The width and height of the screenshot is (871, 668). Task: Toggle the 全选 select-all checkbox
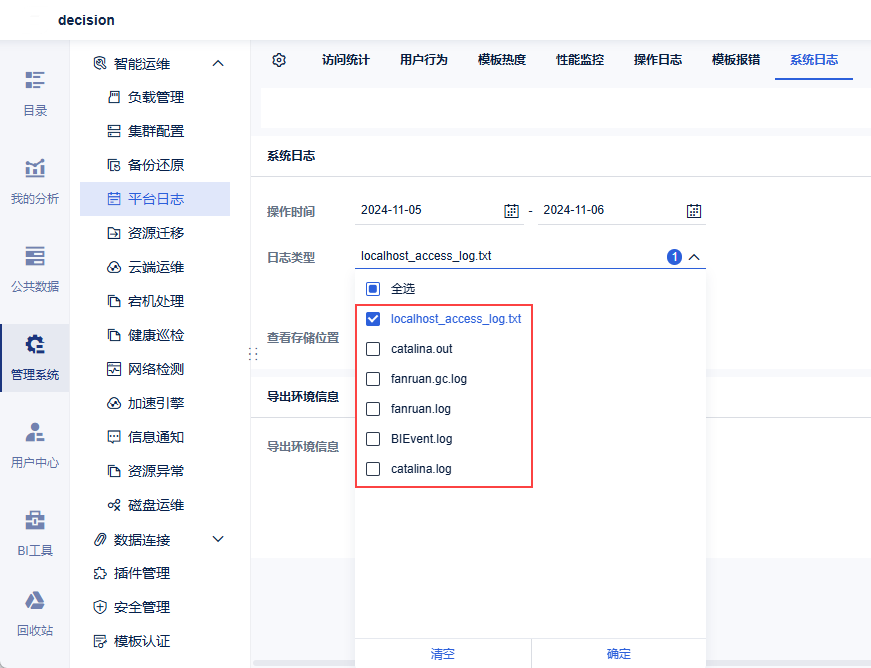[x=373, y=289]
